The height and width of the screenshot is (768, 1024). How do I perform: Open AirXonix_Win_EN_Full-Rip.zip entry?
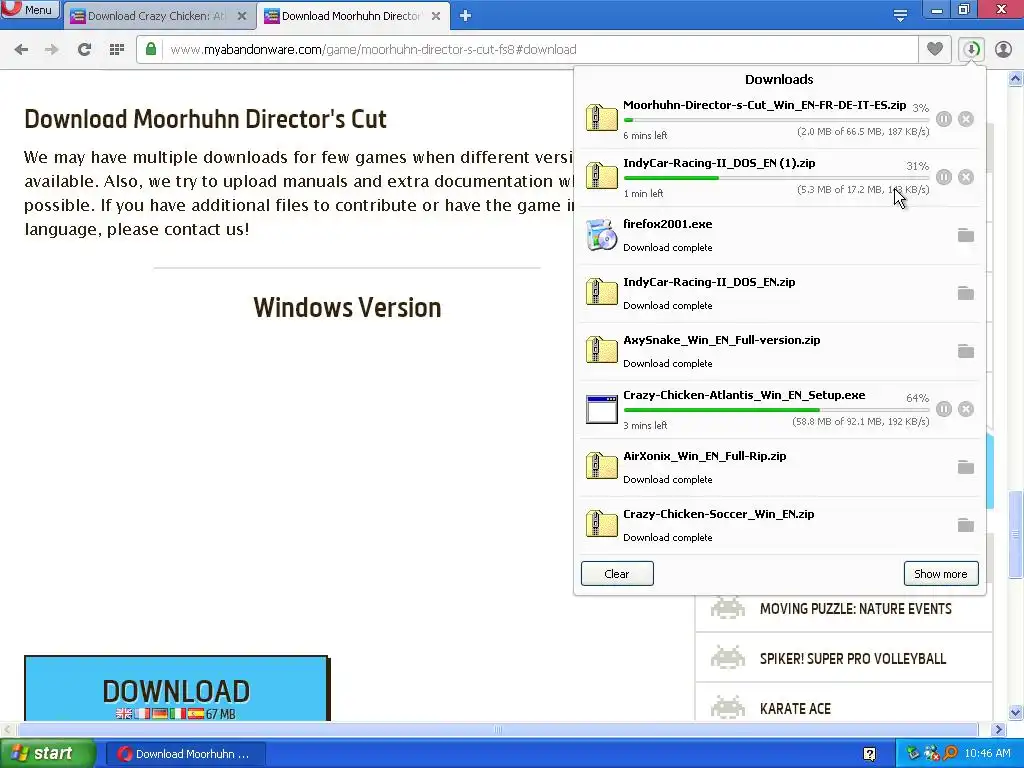781,467
